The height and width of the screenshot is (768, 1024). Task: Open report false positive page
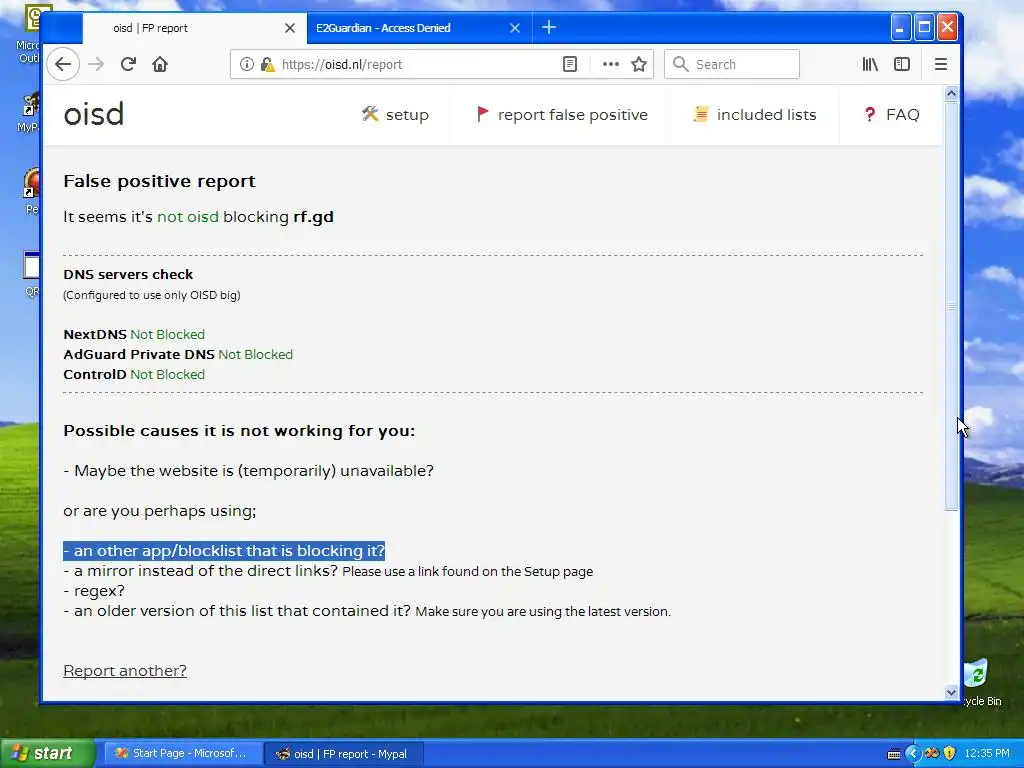pos(562,115)
